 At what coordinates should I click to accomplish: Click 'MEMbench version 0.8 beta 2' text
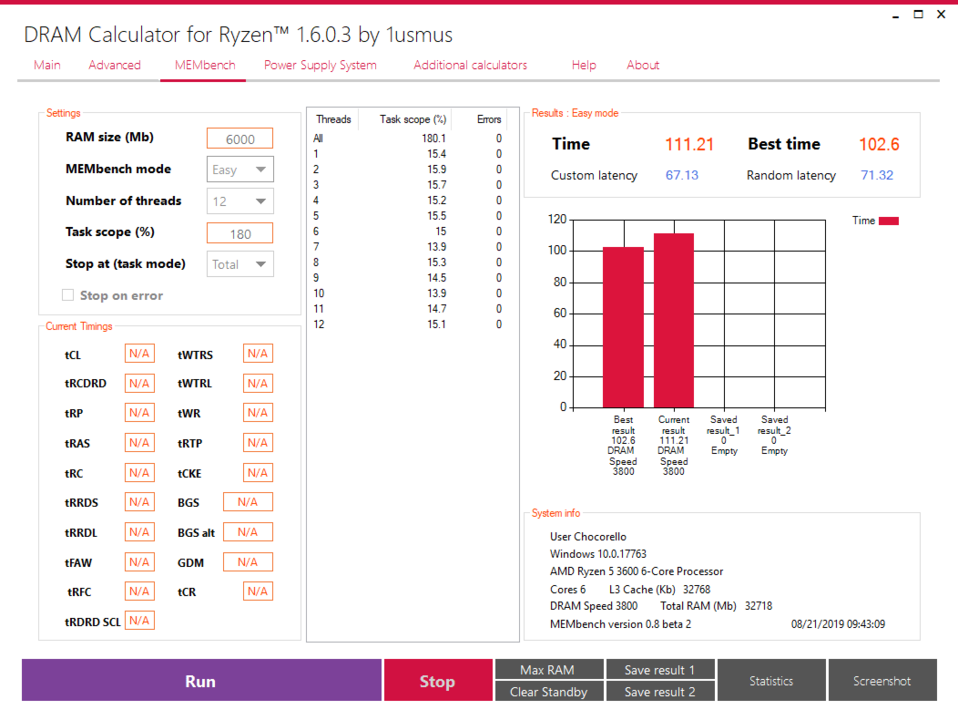620,624
